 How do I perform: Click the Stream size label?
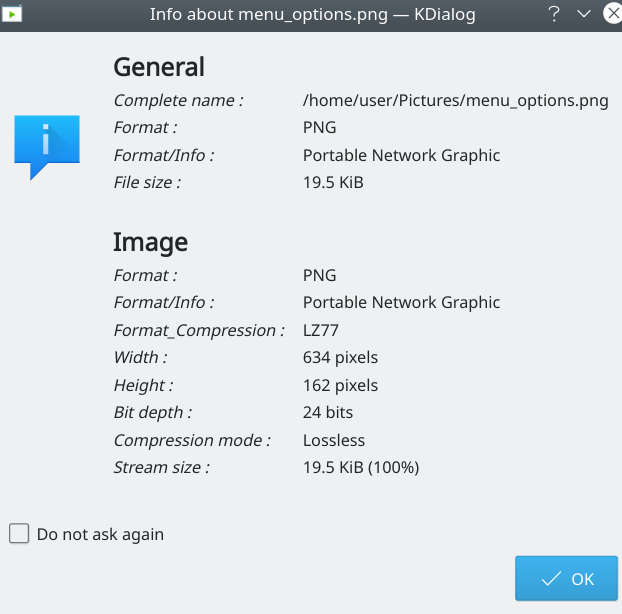click(161, 468)
